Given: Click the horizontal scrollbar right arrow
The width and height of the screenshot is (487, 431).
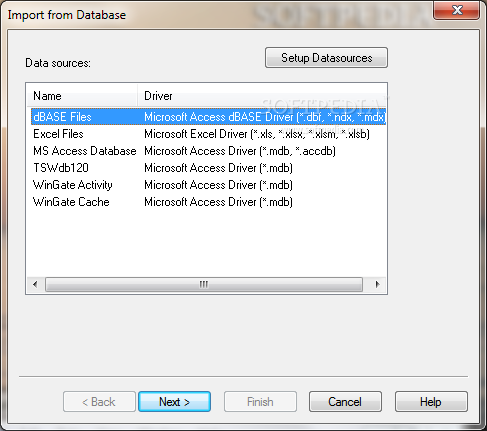Looking at the screenshot, I should point(377,284).
